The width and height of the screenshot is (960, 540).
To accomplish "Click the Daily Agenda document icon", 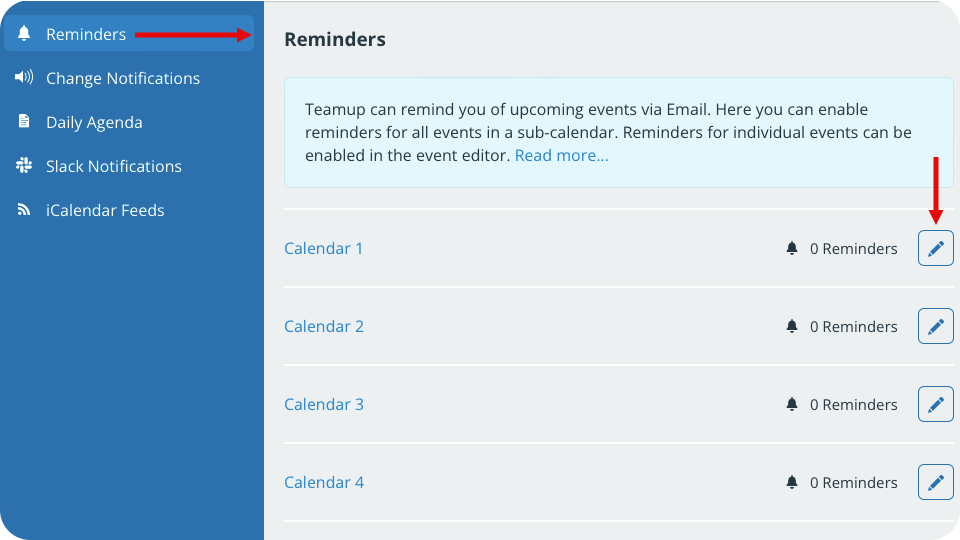I will (x=24, y=122).
